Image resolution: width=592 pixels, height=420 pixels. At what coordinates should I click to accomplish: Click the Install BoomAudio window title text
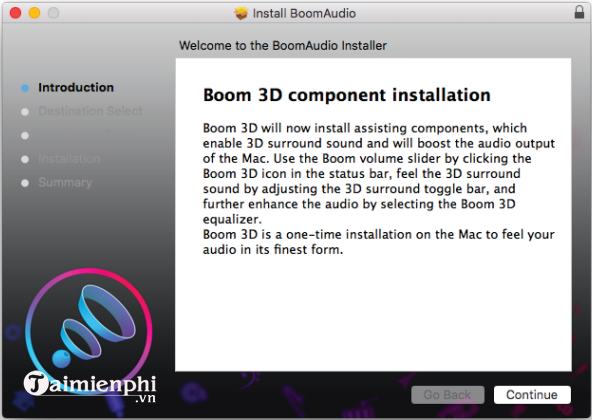304,14
